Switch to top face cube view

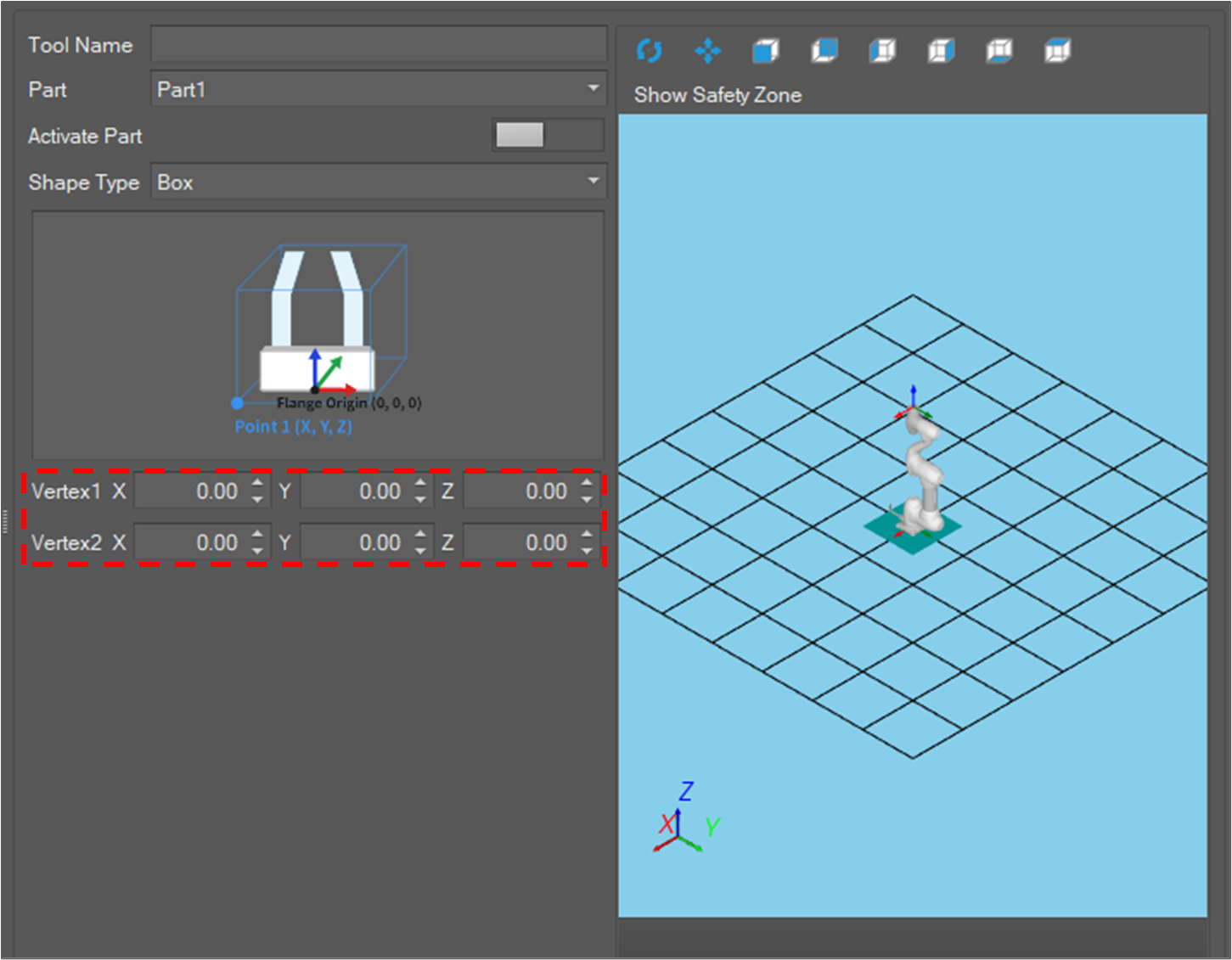pyautogui.click(x=1058, y=51)
